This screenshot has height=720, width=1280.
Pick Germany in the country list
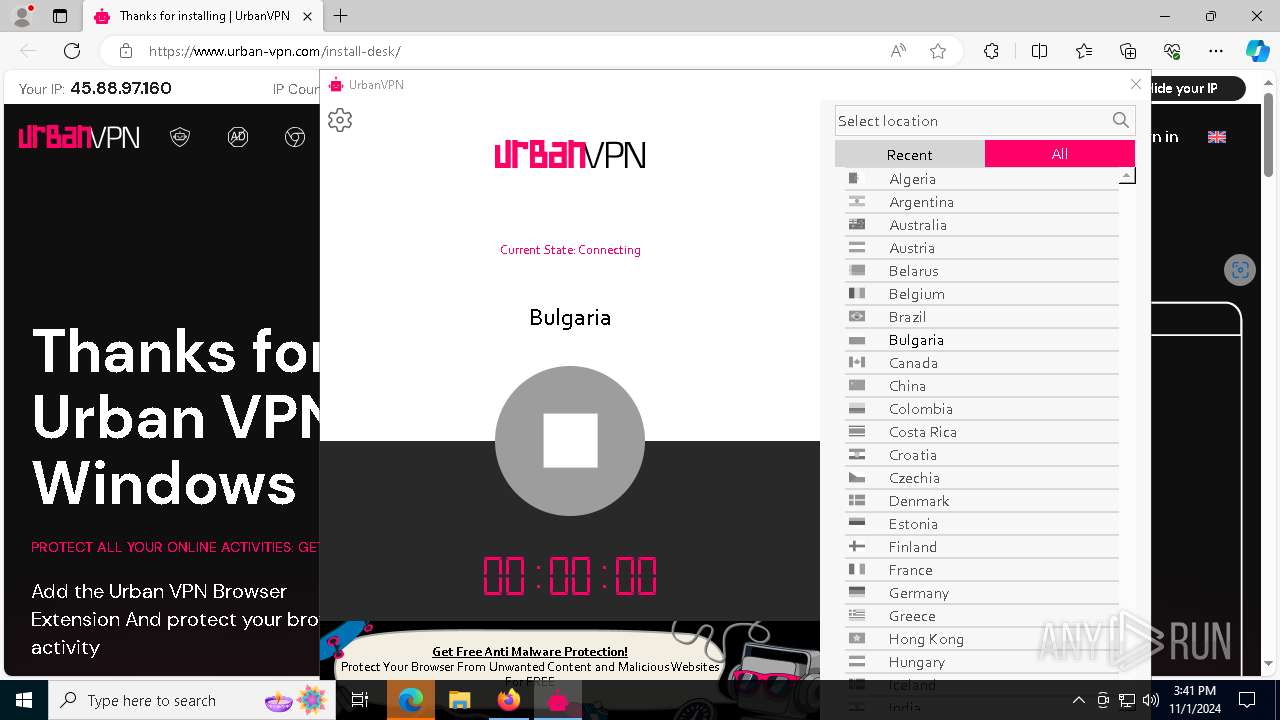click(x=982, y=593)
